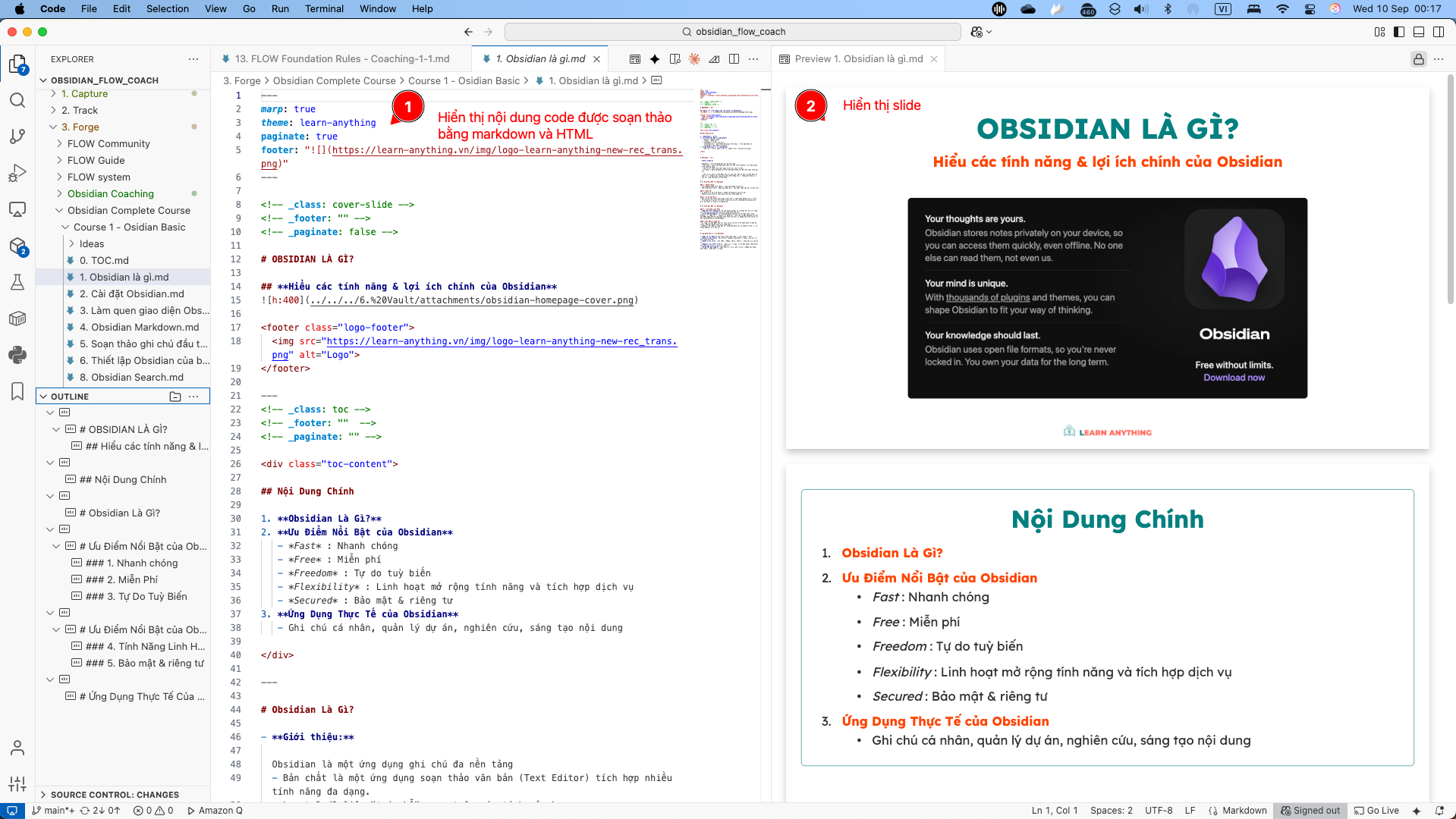Open the Accounts icon in activity bar
The width and height of the screenshot is (1456, 819).
pyautogui.click(x=17, y=748)
